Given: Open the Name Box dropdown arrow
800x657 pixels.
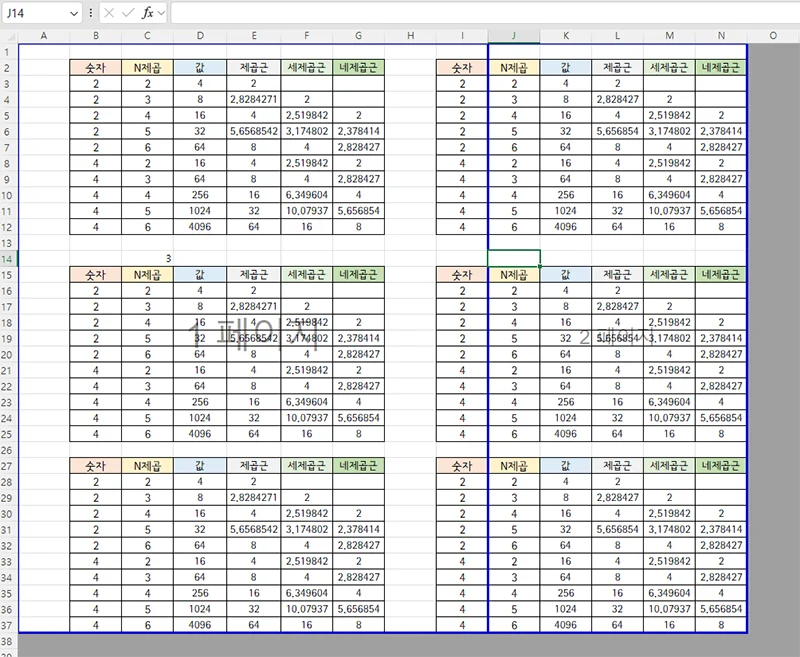Looking at the screenshot, I should (x=74, y=13).
